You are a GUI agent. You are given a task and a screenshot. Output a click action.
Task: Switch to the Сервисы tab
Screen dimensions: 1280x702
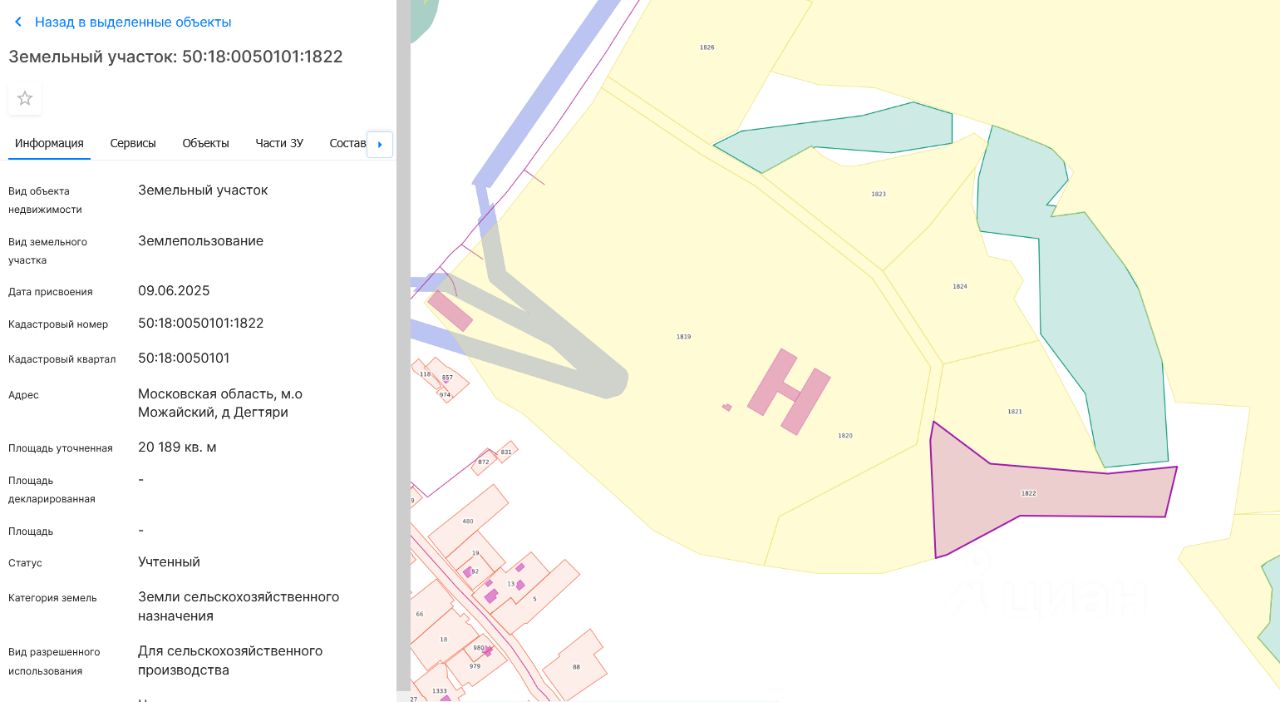[x=133, y=143]
